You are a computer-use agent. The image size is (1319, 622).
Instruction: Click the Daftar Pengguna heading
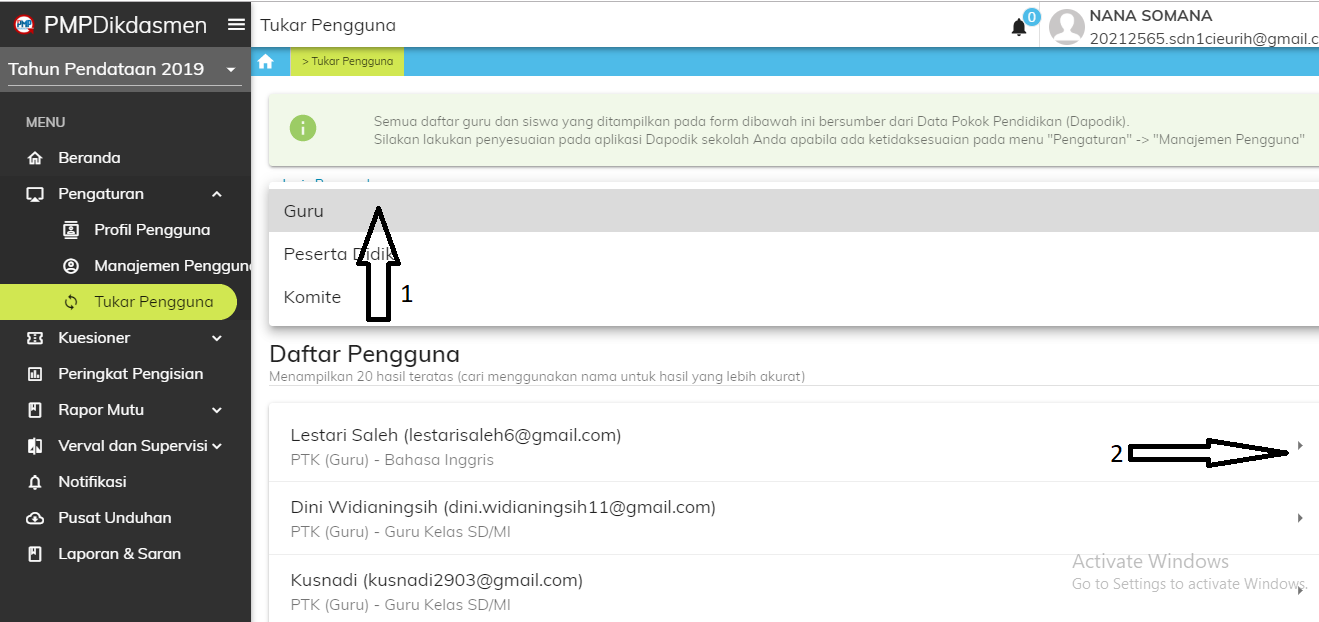[x=365, y=354]
